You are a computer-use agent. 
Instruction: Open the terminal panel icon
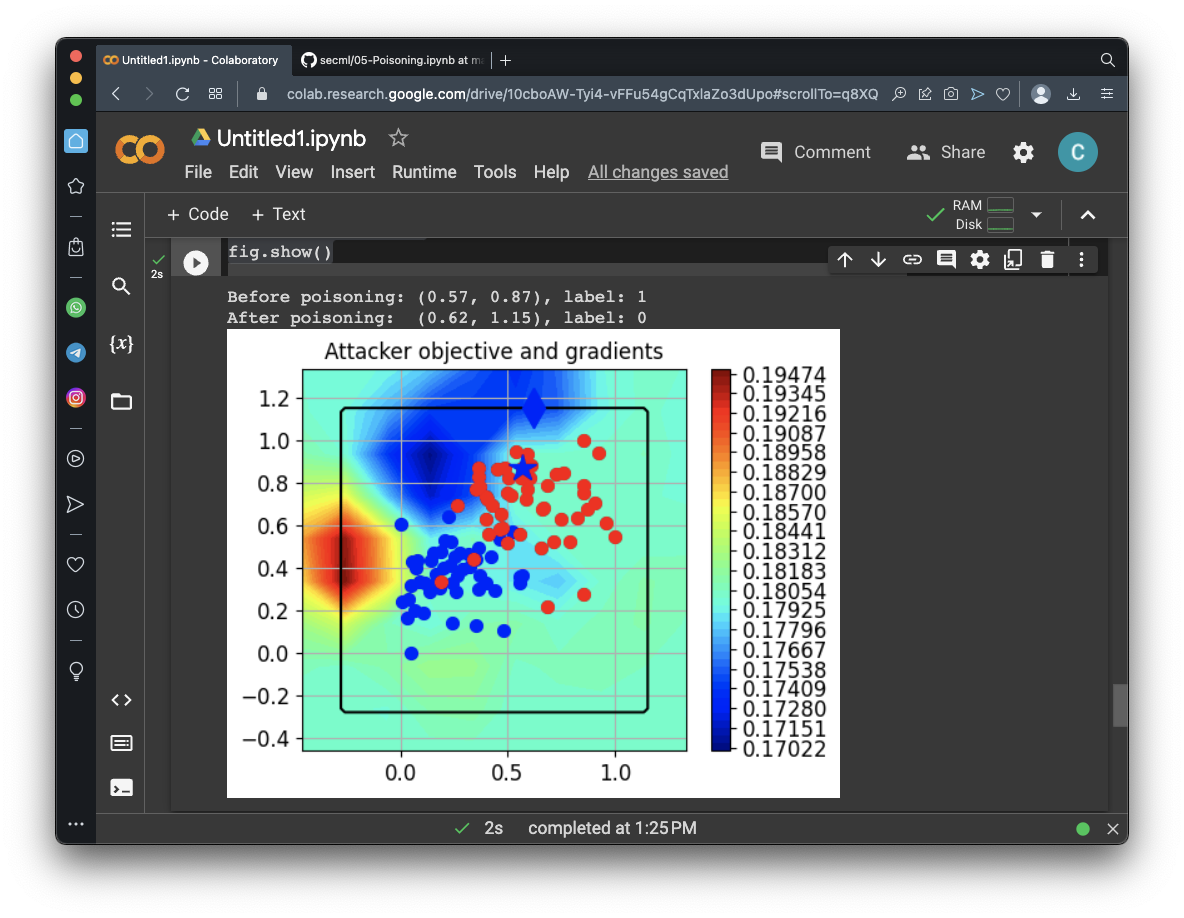click(x=121, y=787)
